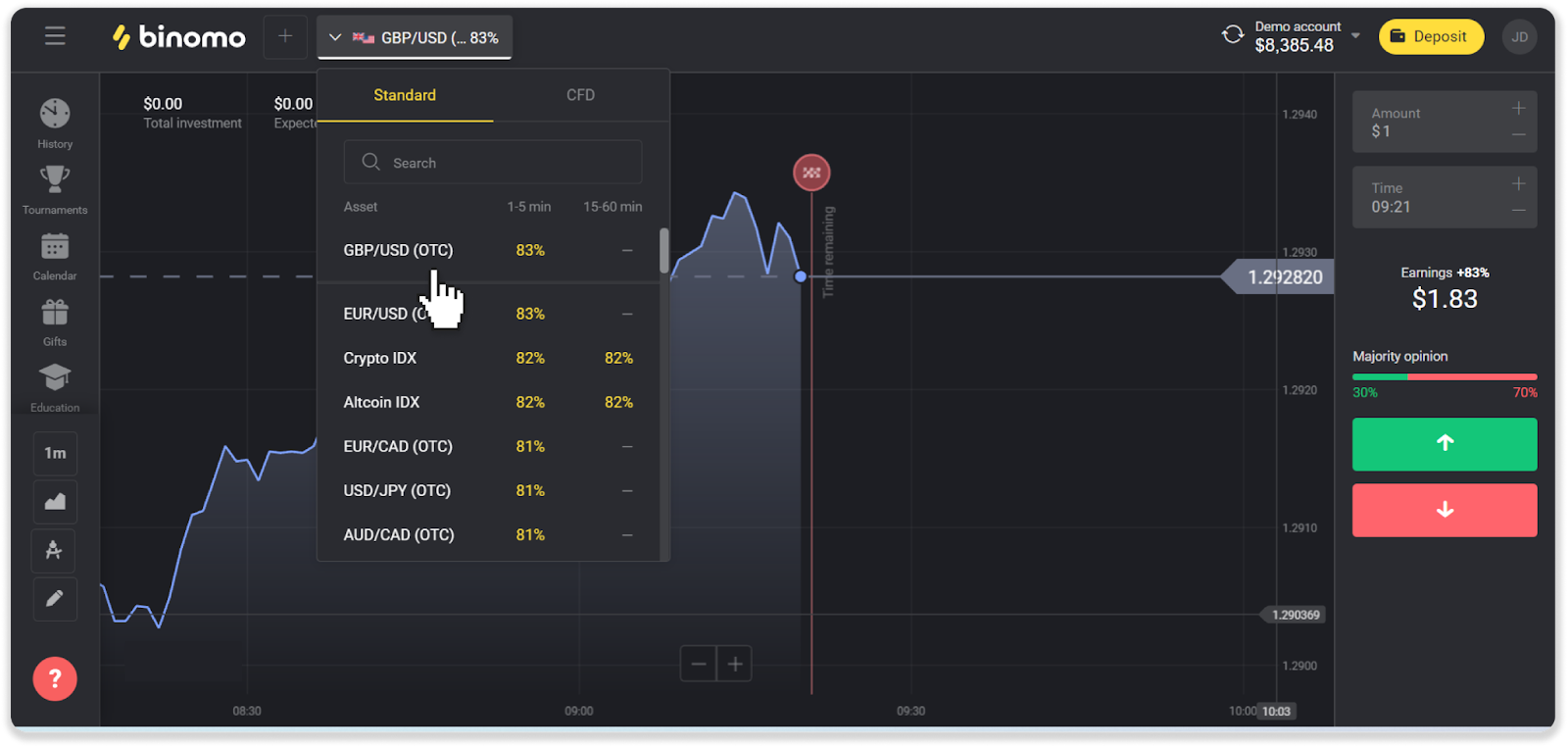
Task: Zoom out the chart with minus
Action: click(x=699, y=664)
